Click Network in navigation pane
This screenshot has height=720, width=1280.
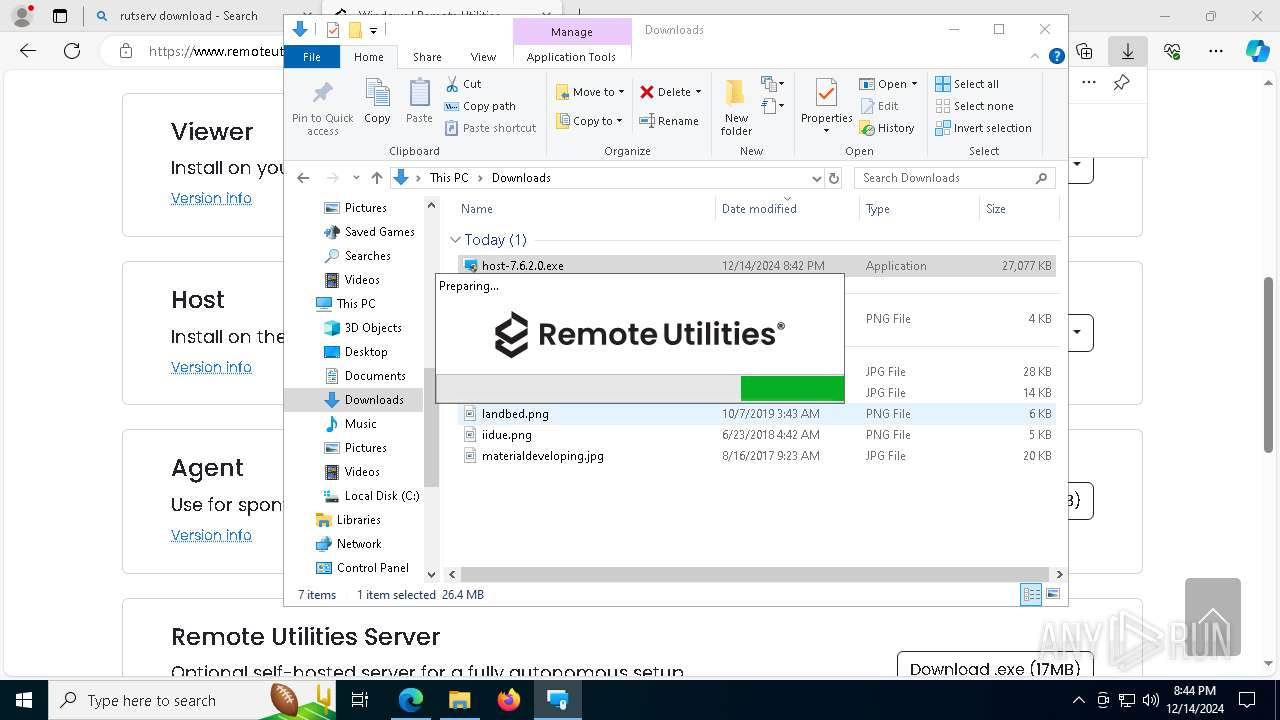point(348,544)
